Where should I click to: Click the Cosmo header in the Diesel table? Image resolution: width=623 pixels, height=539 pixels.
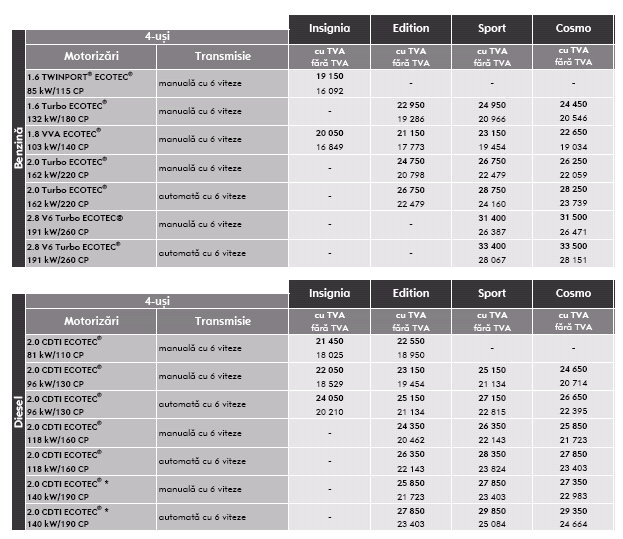[573, 293]
